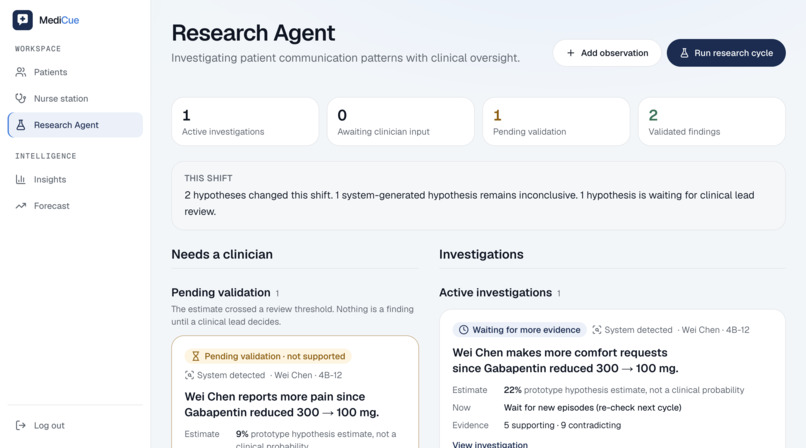Open the Forecast section

(x=75, y=206)
